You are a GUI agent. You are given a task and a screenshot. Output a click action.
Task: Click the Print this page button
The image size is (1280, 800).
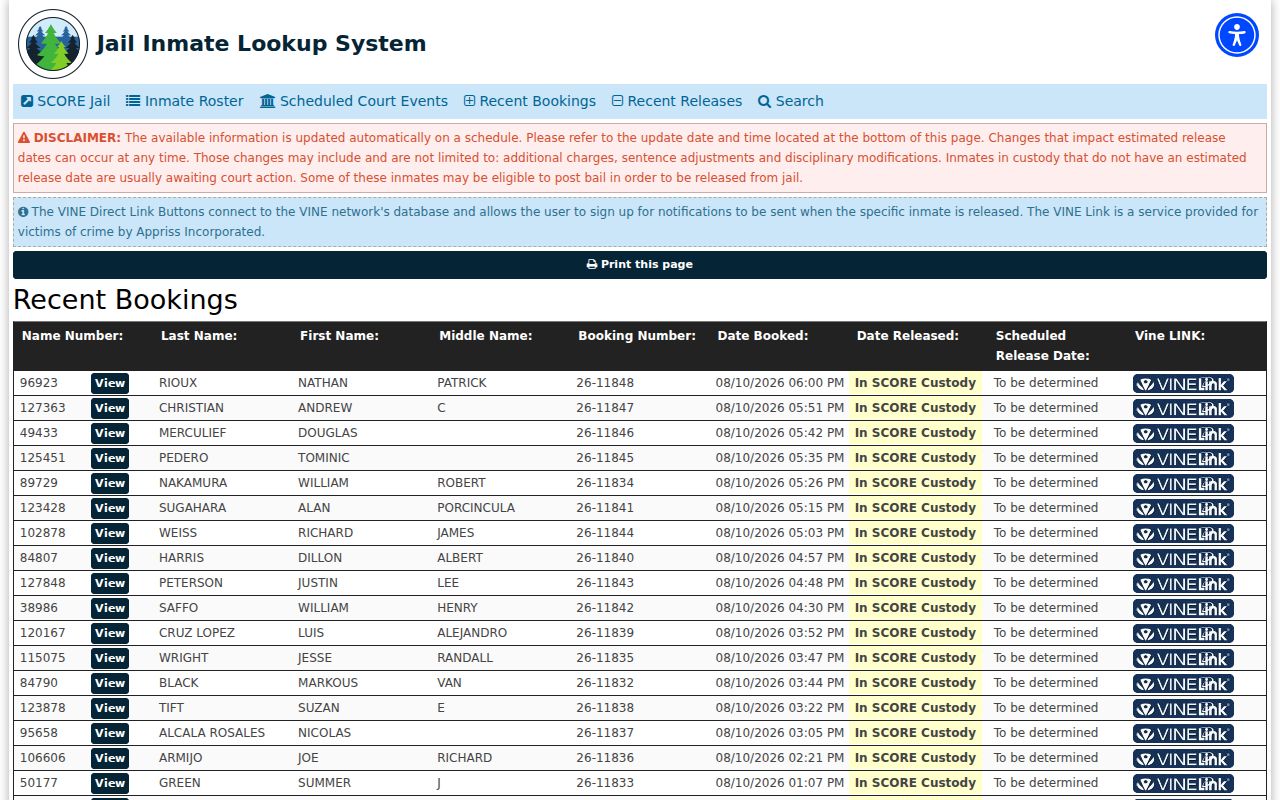tap(640, 265)
